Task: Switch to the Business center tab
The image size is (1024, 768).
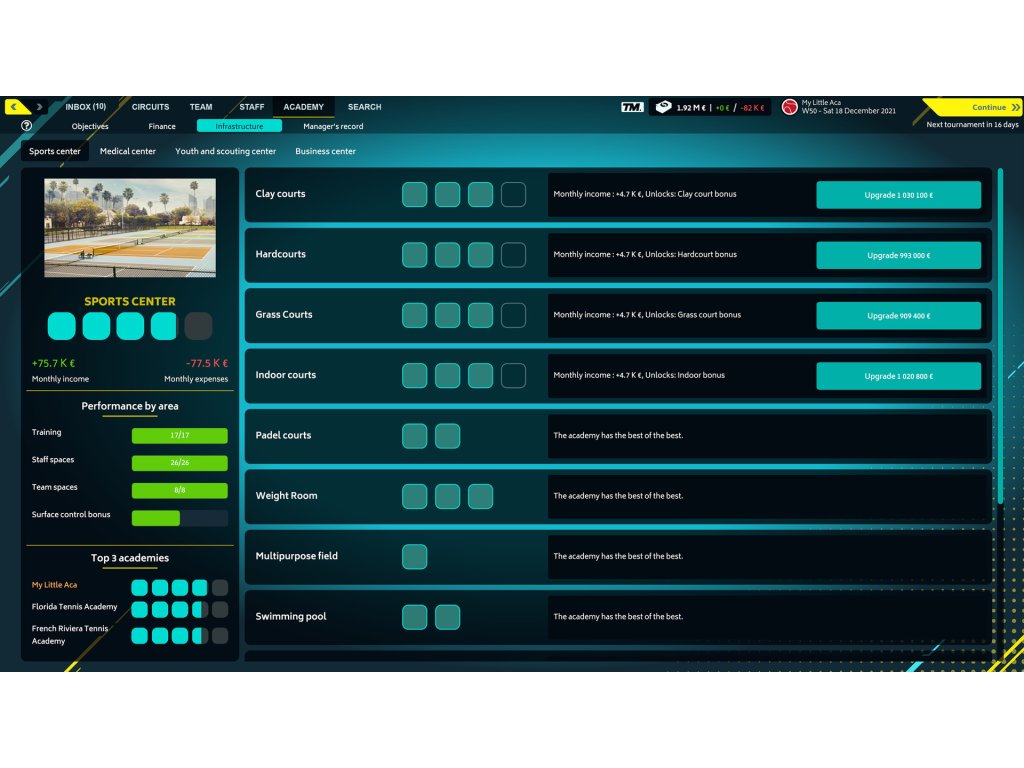Action: click(x=325, y=151)
